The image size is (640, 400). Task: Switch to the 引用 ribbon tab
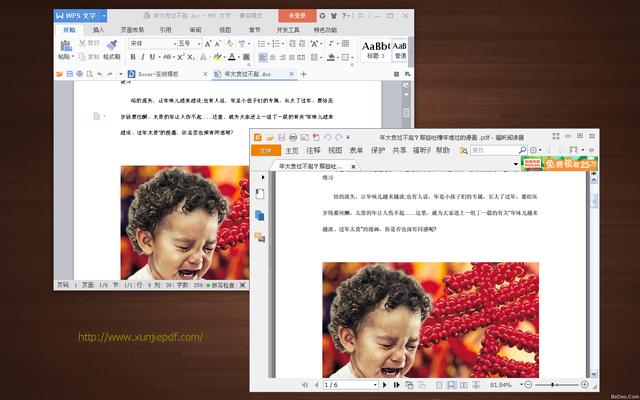(165, 30)
